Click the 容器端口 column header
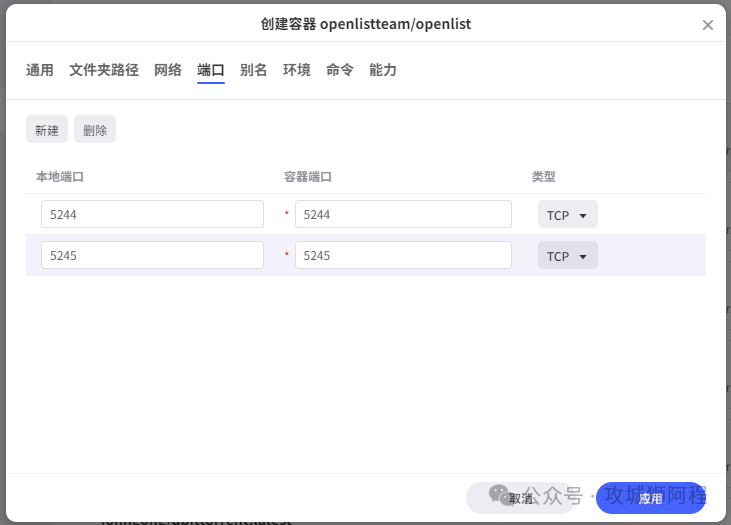This screenshot has width=731, height=525. (x=308, y=177)
